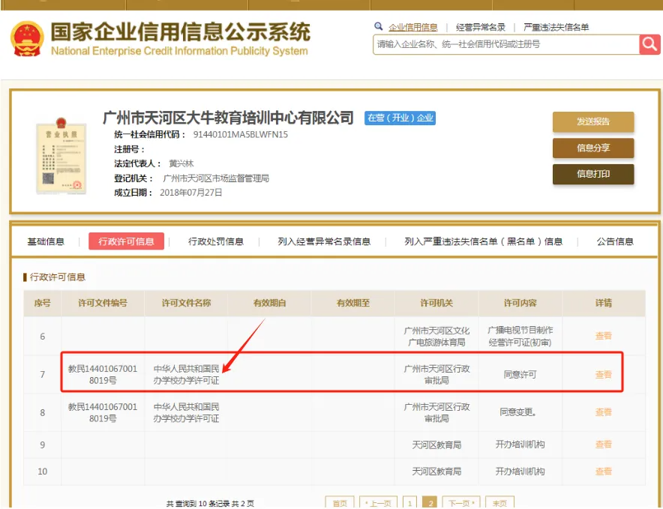
Task: Click the search input field
Action: coord(506,44)
